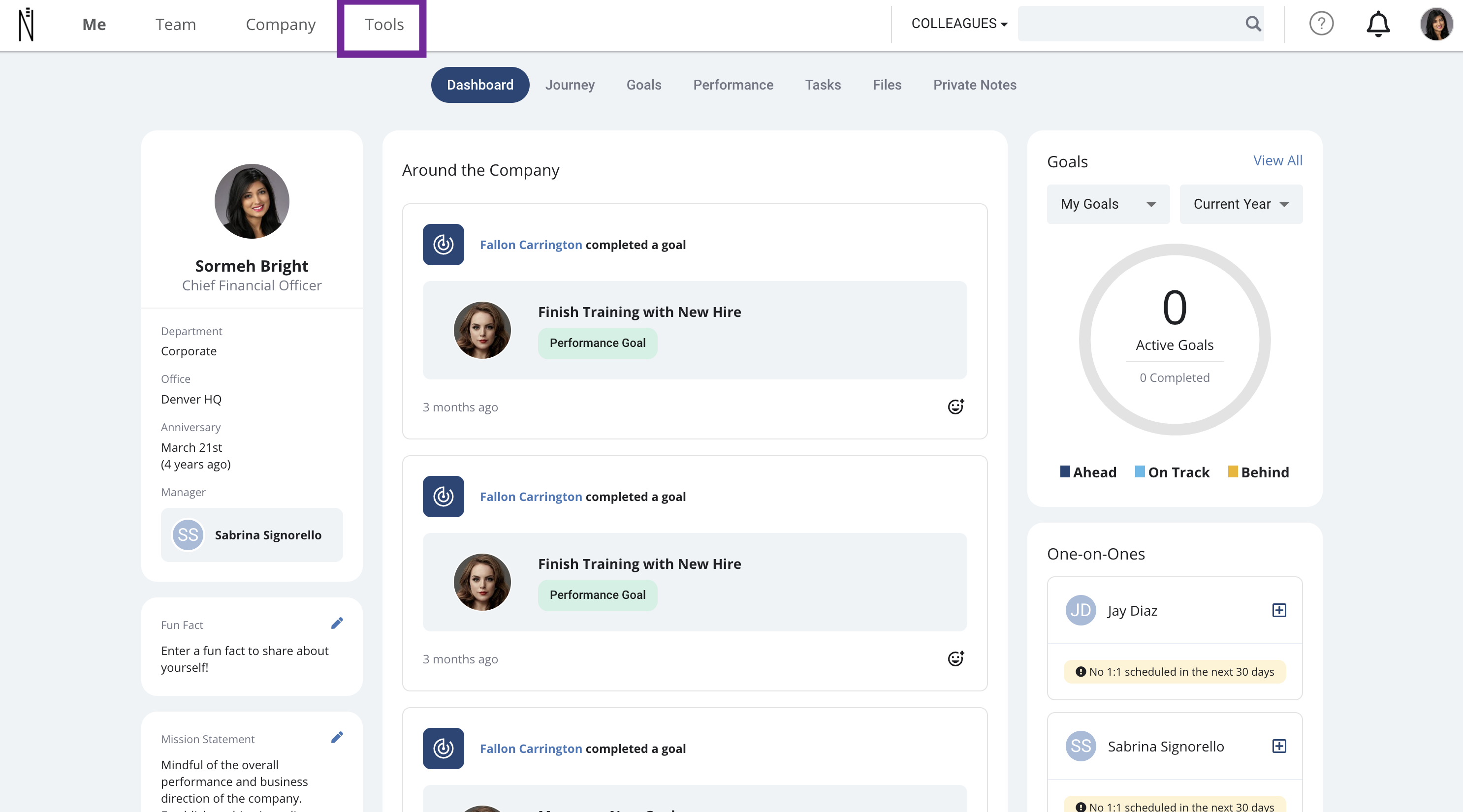1463x812 pixels.
Task: Open the Company menu
Action: 281,25
